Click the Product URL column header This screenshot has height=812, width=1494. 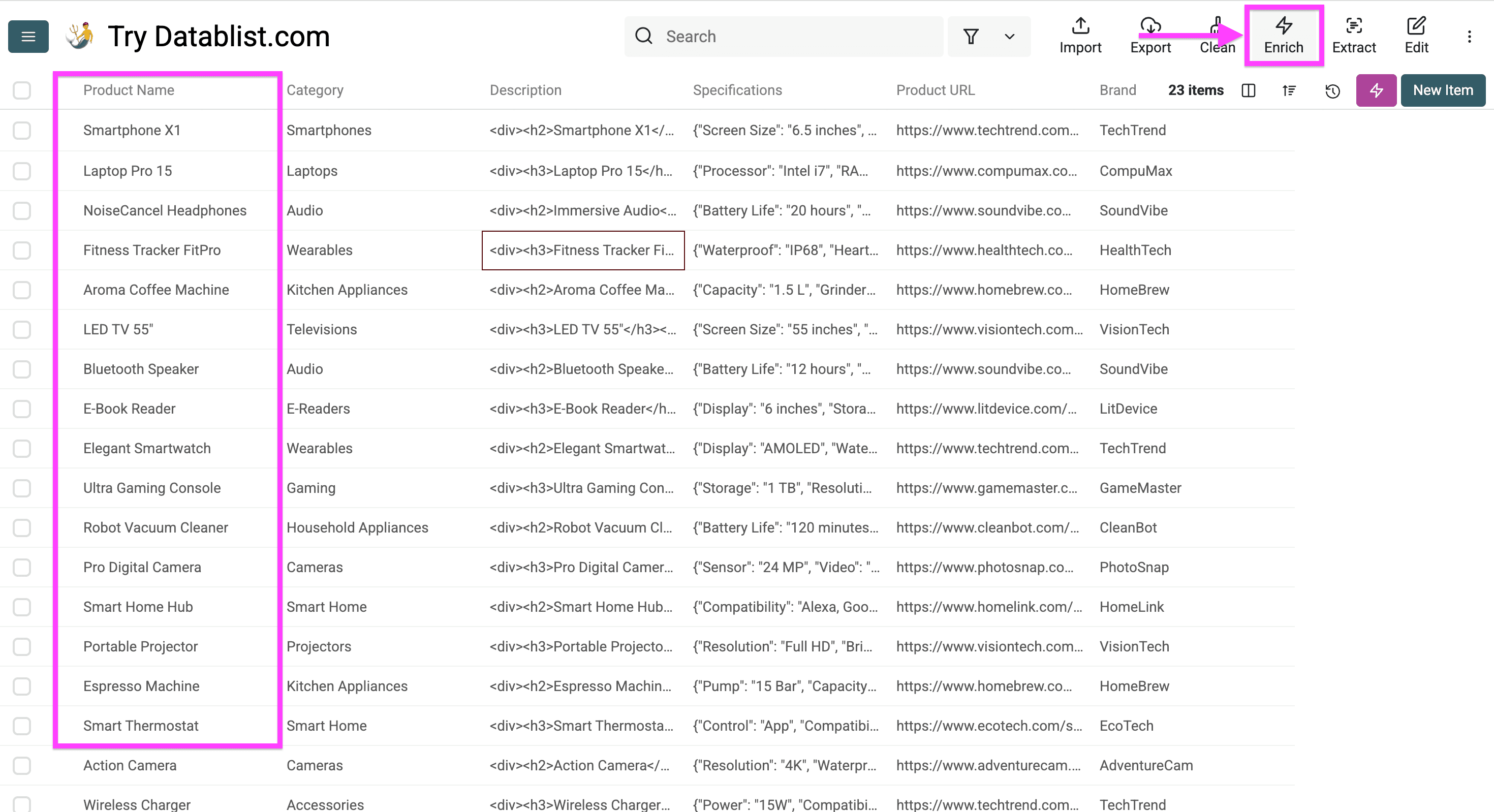pos(935,90)
